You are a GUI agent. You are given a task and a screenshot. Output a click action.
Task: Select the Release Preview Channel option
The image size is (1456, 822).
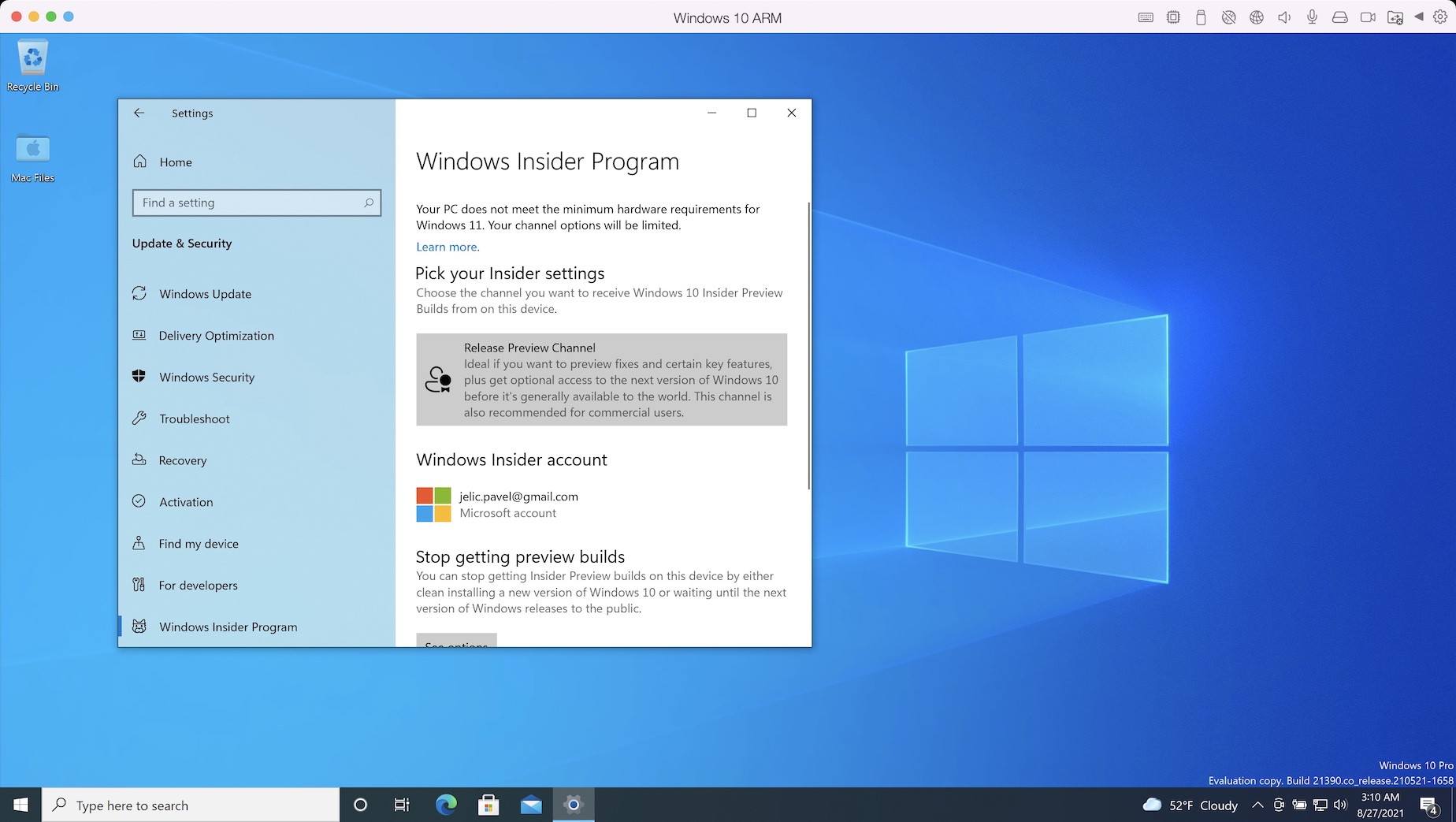pos(601,380)
